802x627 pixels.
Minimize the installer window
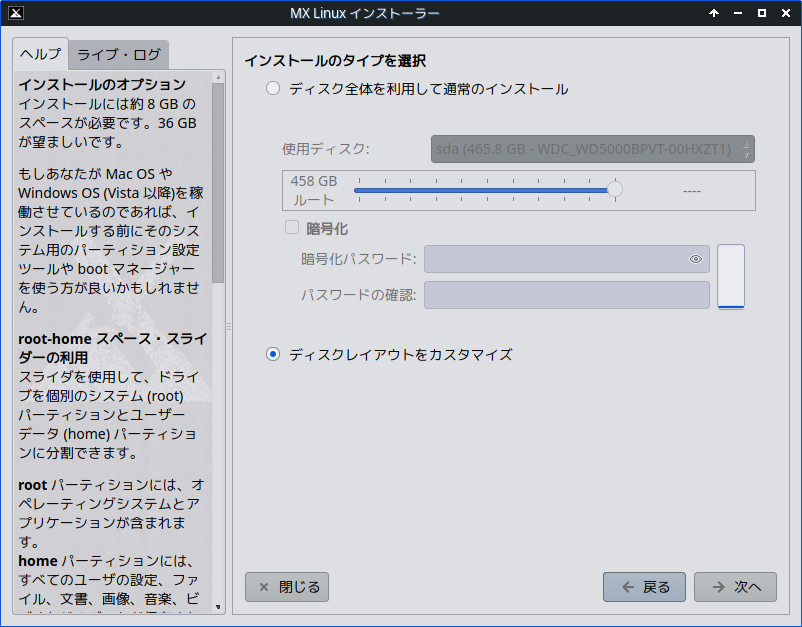click(738, 13)
